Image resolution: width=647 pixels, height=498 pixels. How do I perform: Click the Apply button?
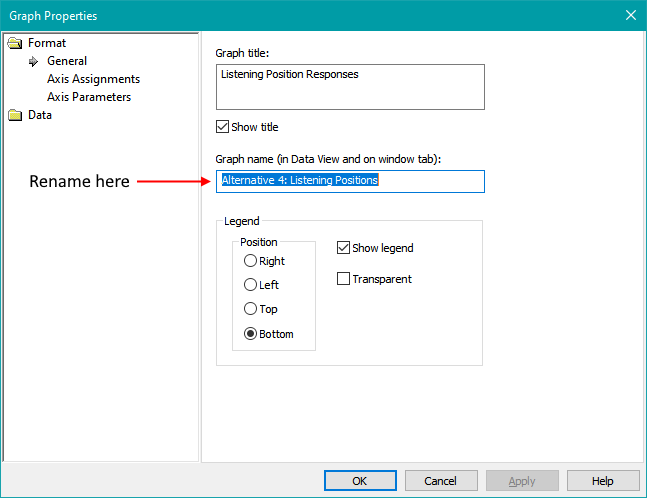(x=522, y=481)
